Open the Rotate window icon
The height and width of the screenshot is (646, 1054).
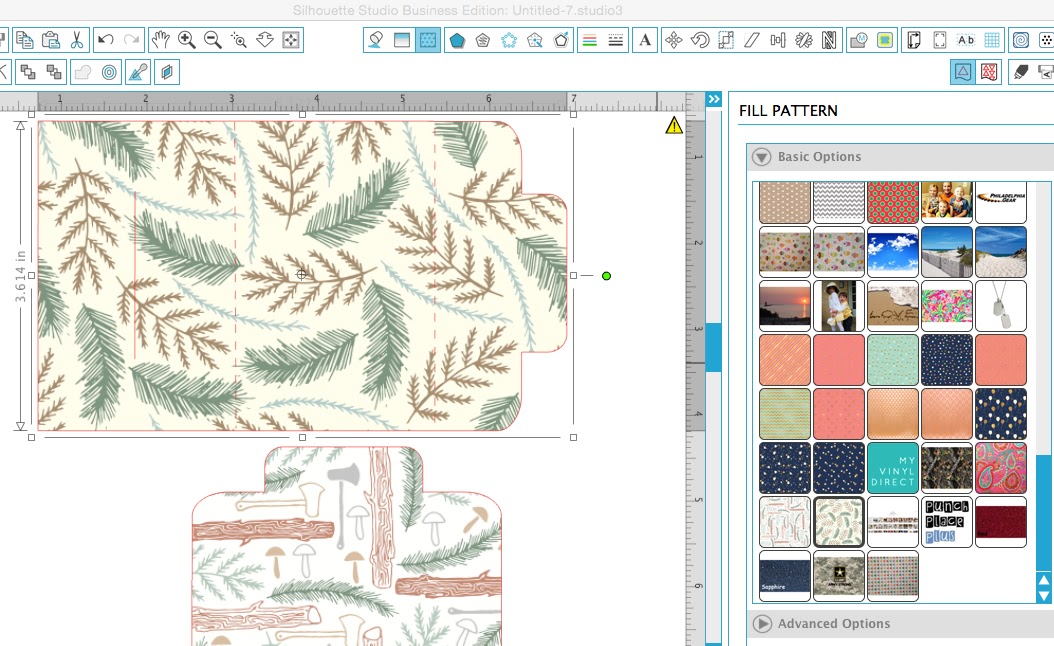[700, 40]
